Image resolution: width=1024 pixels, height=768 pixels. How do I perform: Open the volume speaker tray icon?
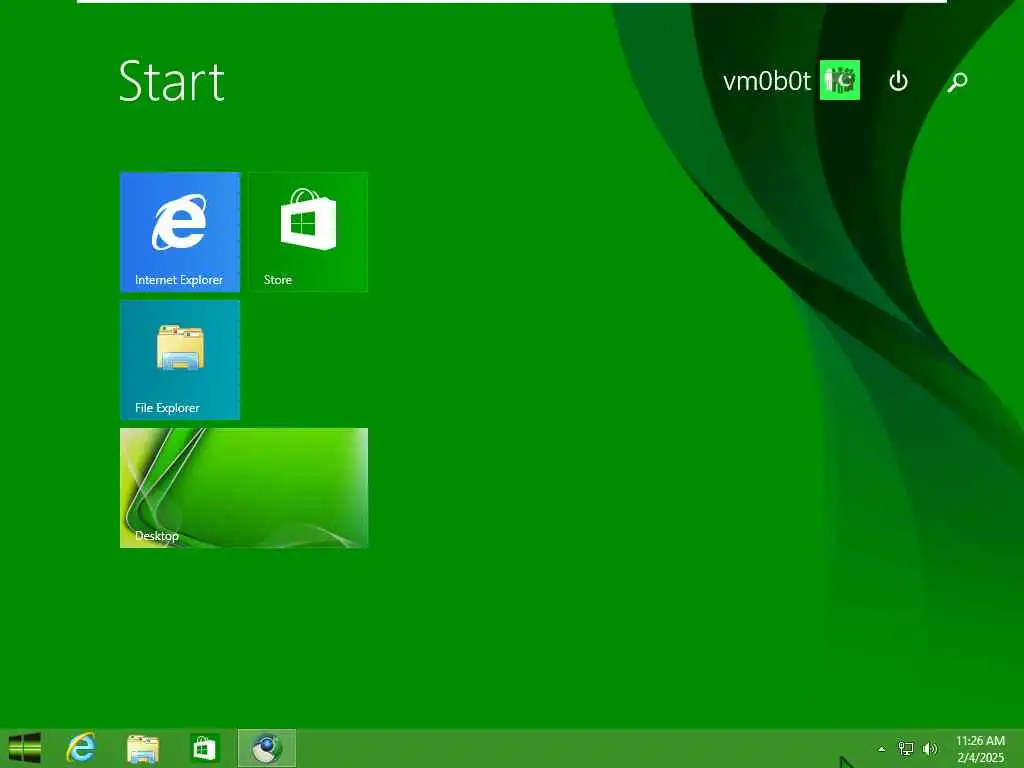pos(930,748)
